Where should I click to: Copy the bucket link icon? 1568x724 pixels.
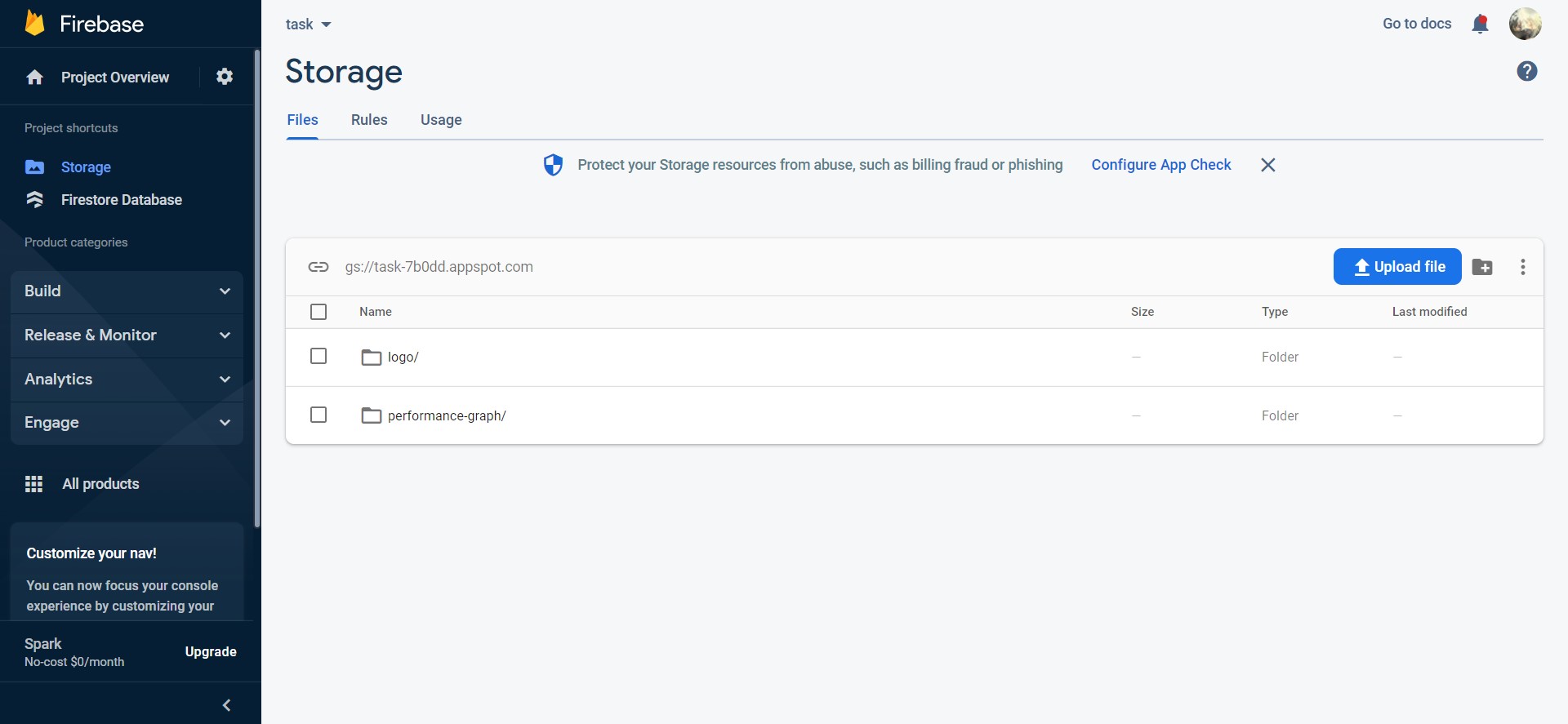tap(318, 267)
